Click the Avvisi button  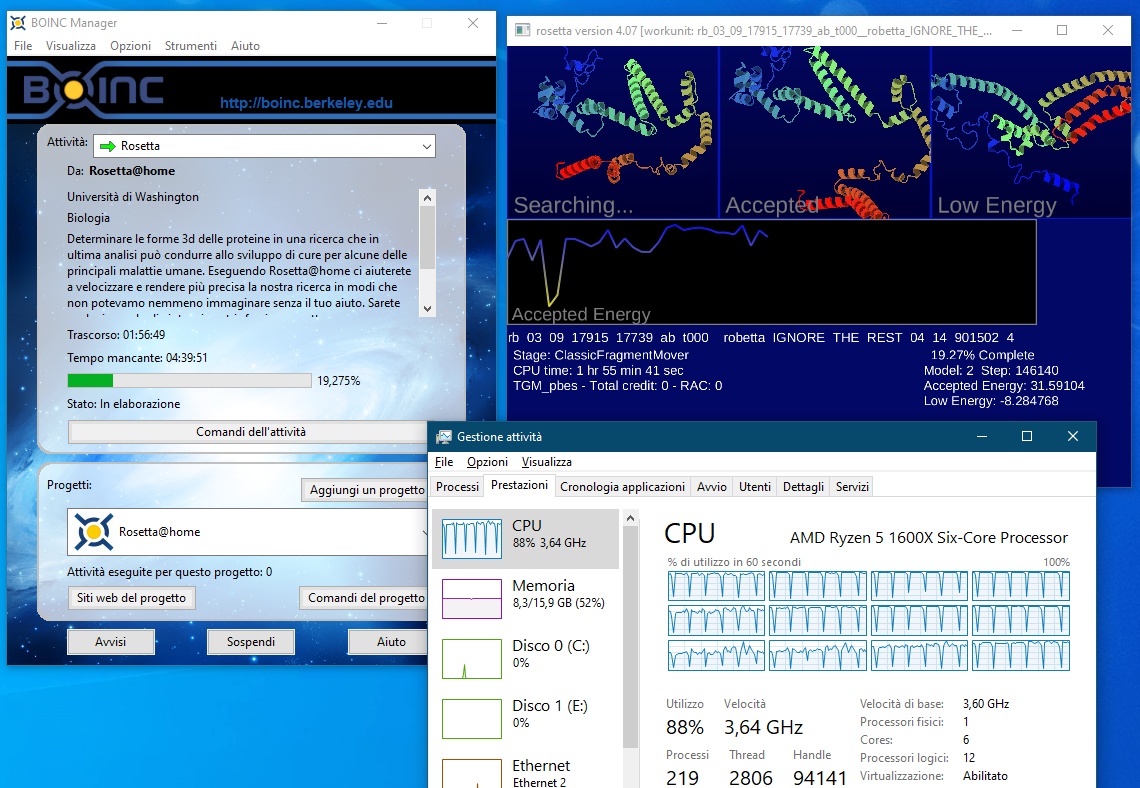coord(111,642)
